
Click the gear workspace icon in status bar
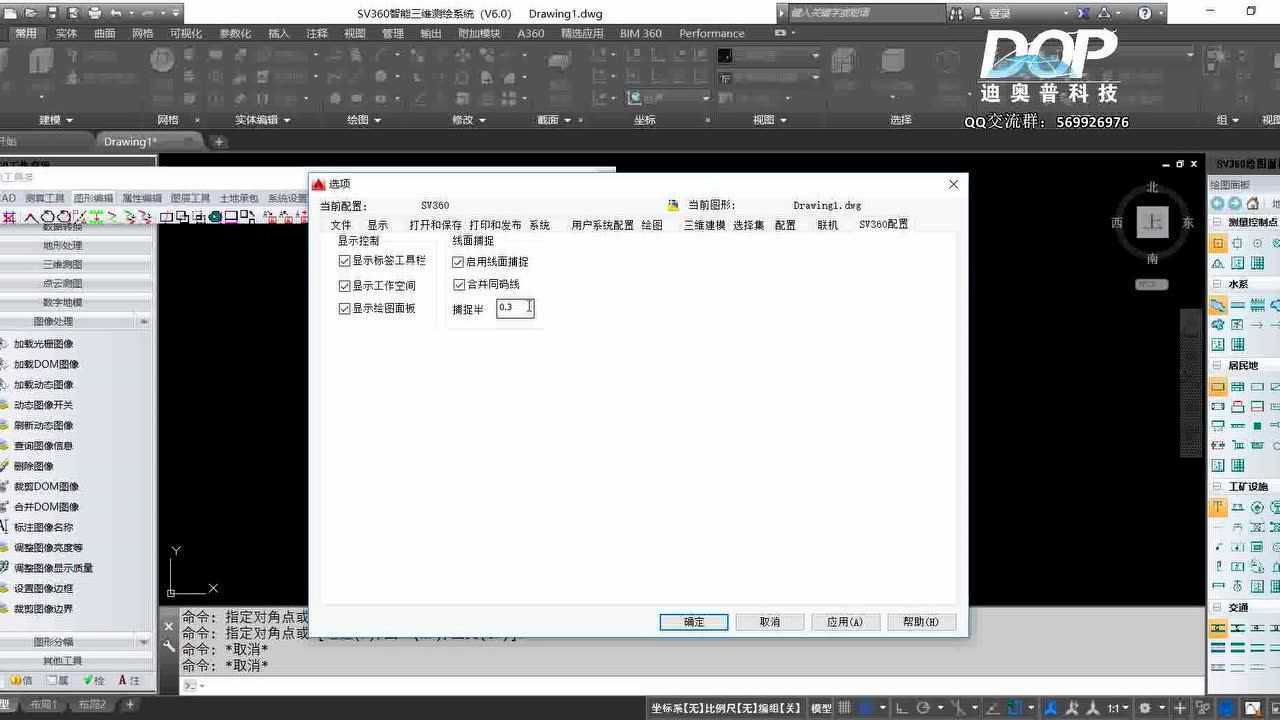coord(1146,708)
